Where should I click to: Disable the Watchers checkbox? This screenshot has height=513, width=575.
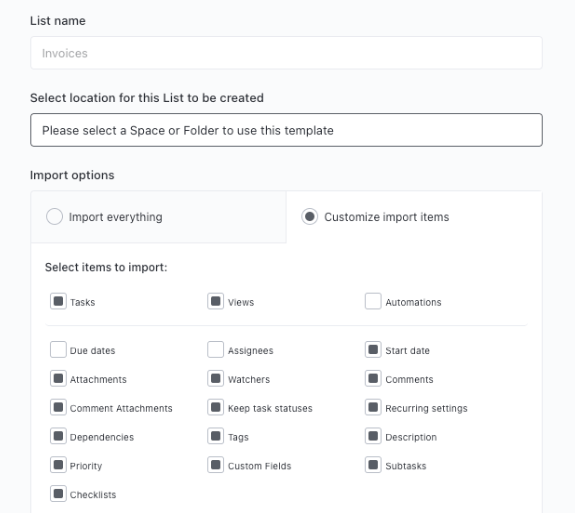(x=216, y=378)
